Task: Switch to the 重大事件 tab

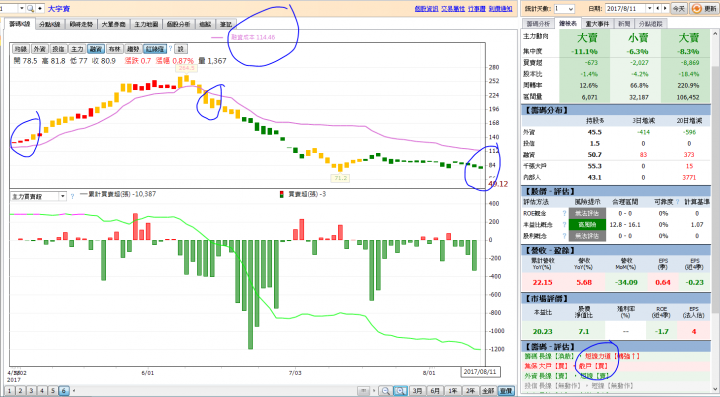Action: [x=597, y=24]
